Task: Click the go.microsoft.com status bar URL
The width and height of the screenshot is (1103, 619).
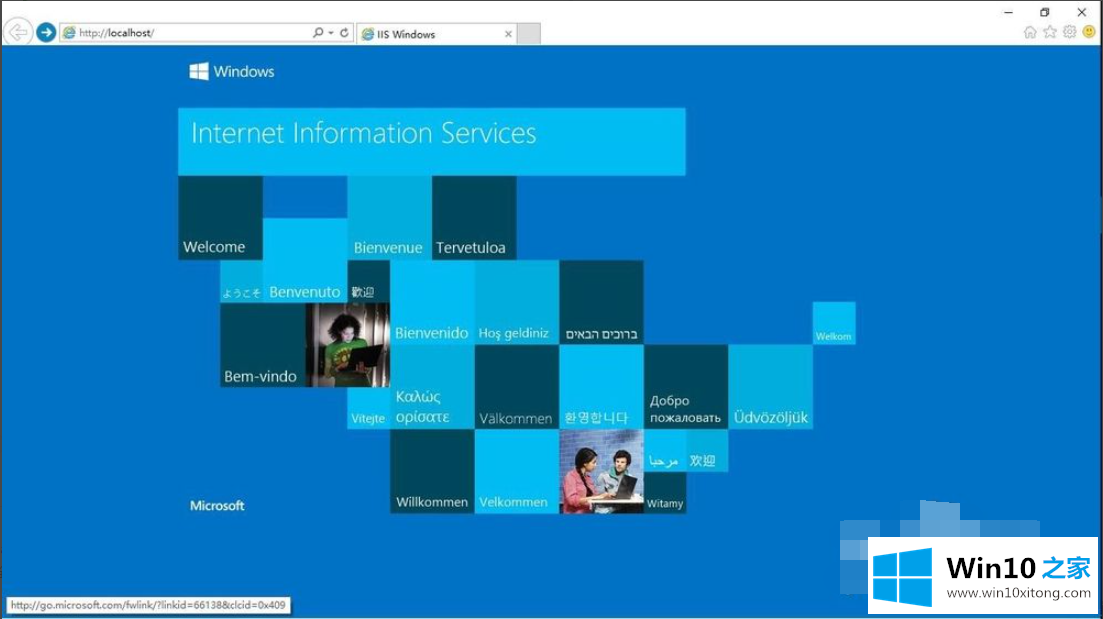Action: [x=148, y=605]
